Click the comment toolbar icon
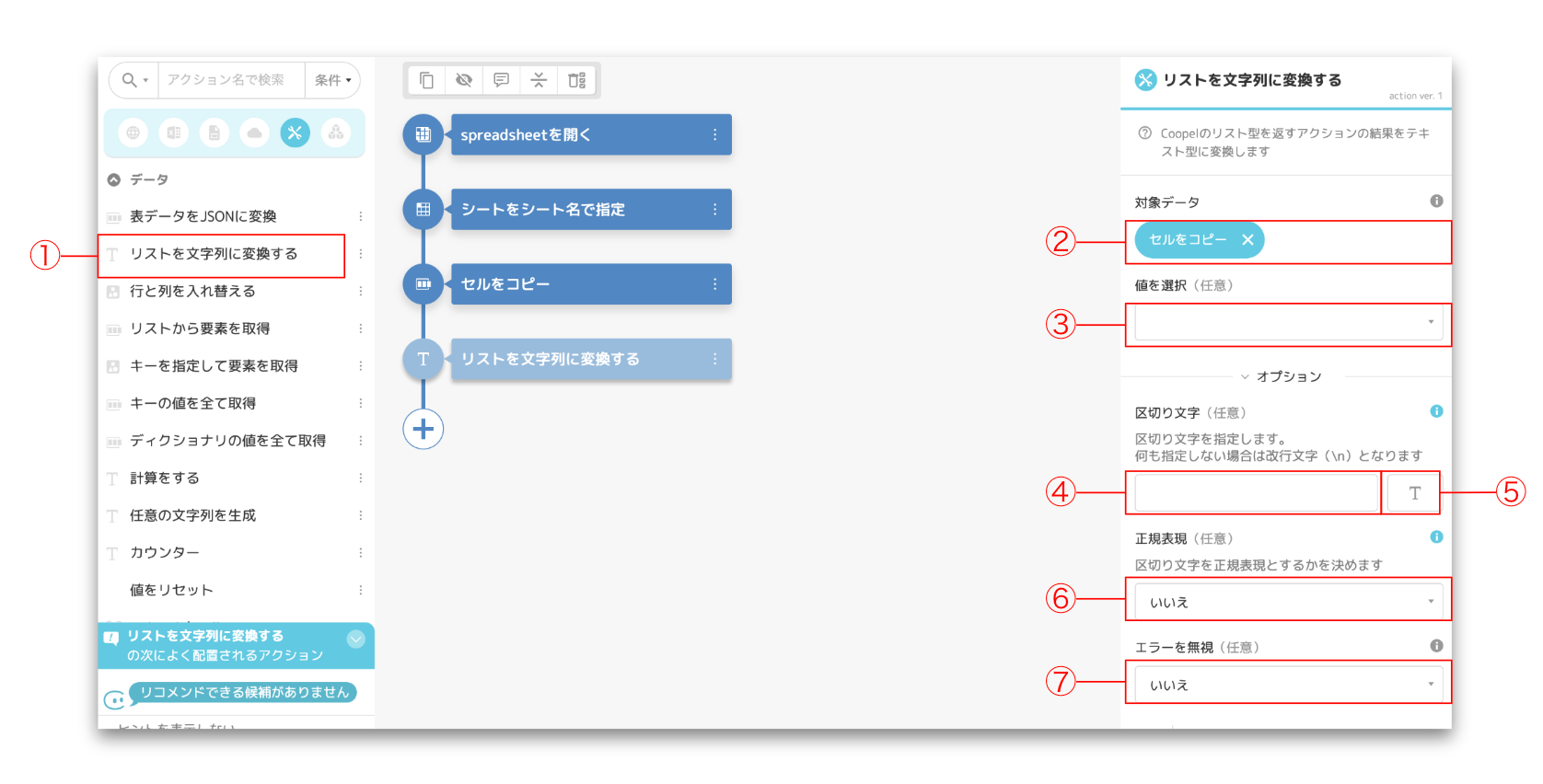1543x784 pixels. [x=501, y=80]
